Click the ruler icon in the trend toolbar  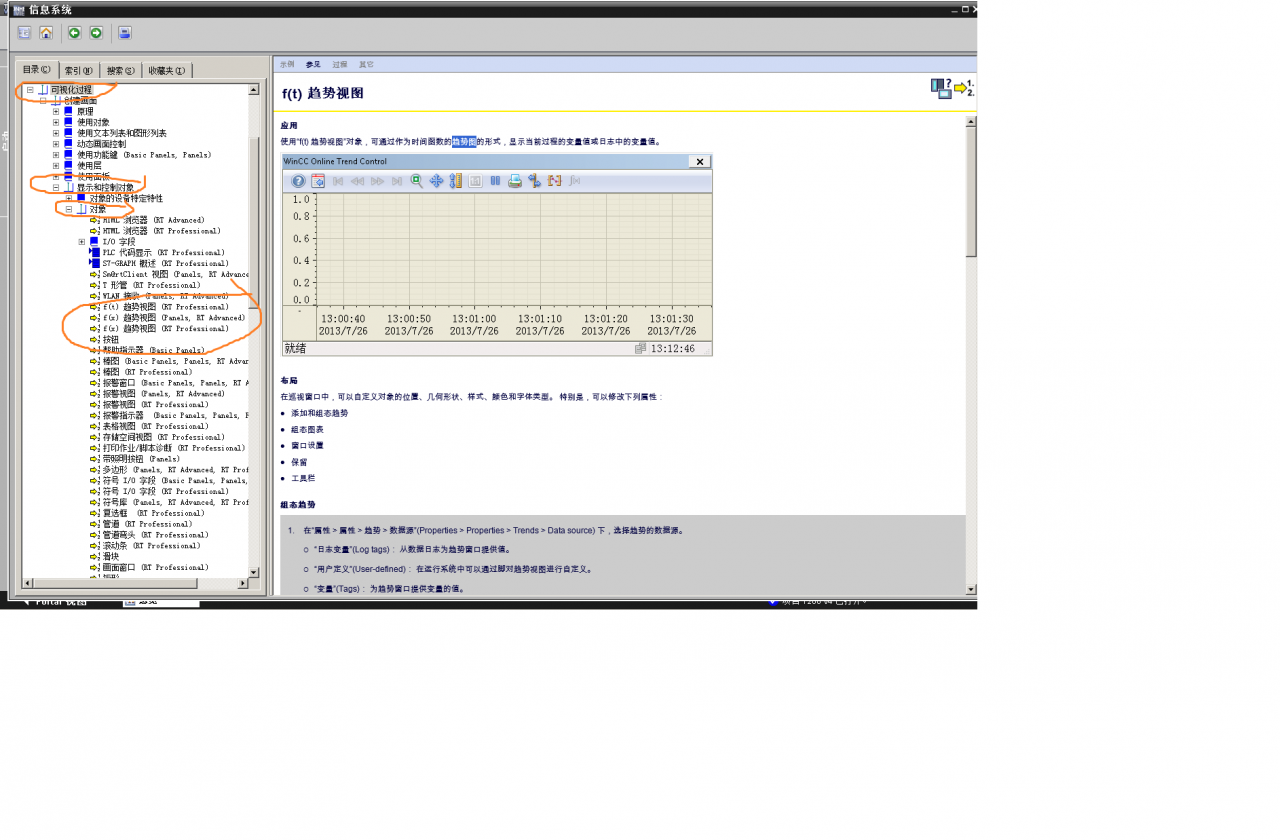[456, 181]
